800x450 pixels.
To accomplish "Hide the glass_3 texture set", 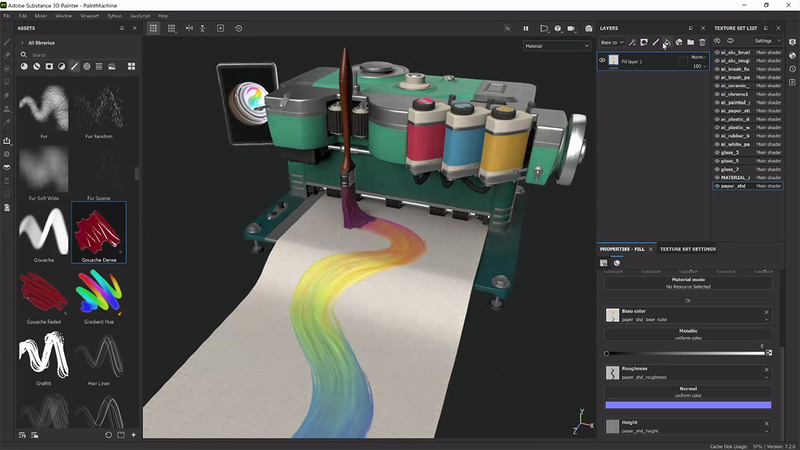I will pos(717,153).
